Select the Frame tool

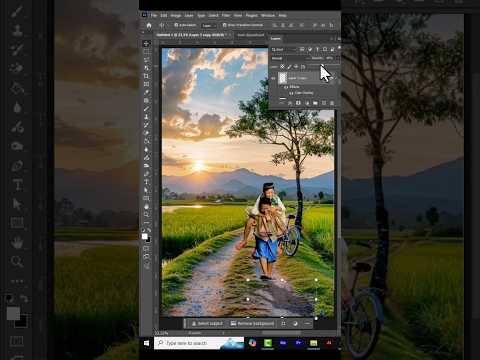(146, 84)
